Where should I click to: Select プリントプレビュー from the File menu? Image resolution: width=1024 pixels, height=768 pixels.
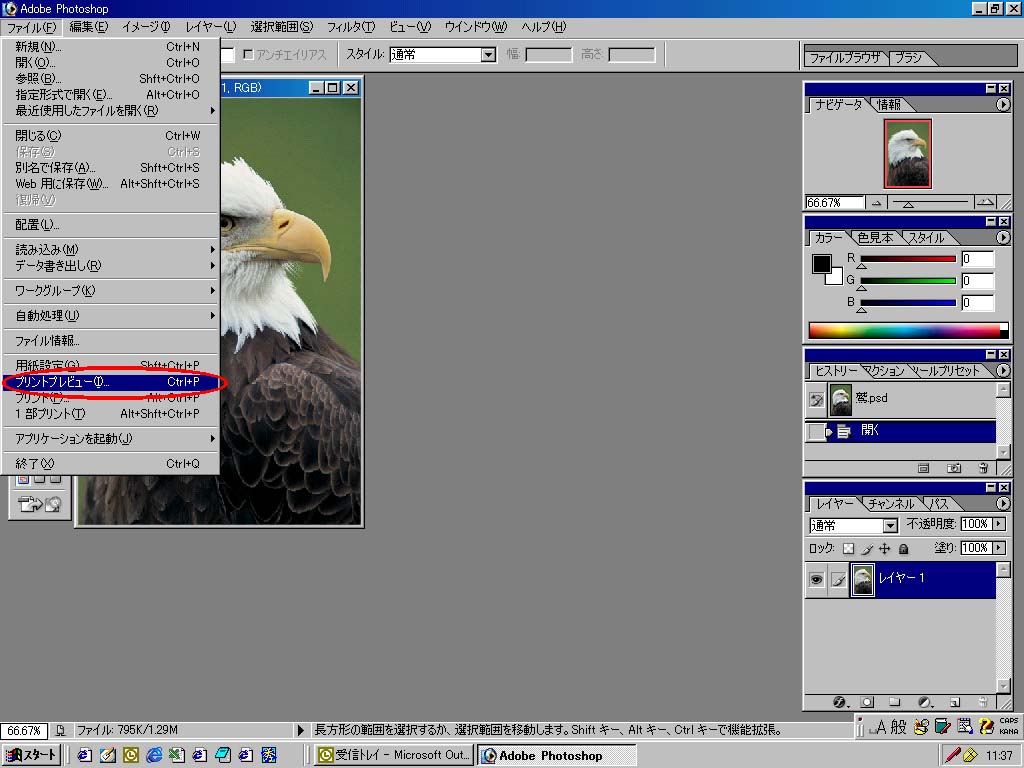pos(63,382)
